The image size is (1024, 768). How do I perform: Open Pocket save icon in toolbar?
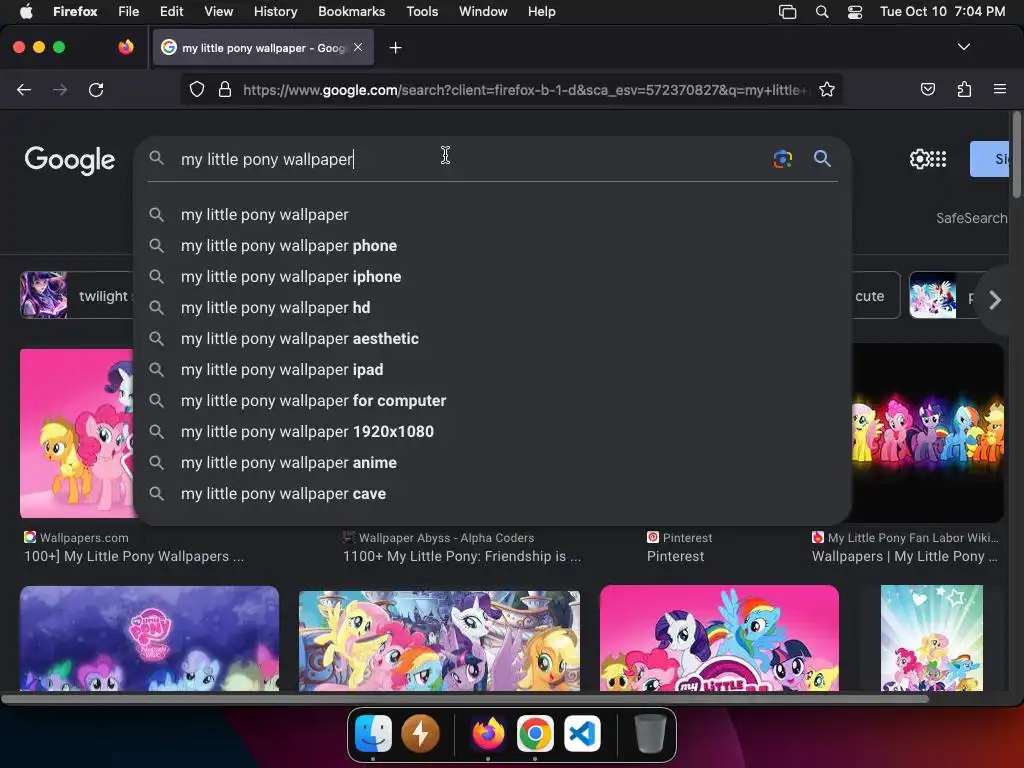coord(927,89)
